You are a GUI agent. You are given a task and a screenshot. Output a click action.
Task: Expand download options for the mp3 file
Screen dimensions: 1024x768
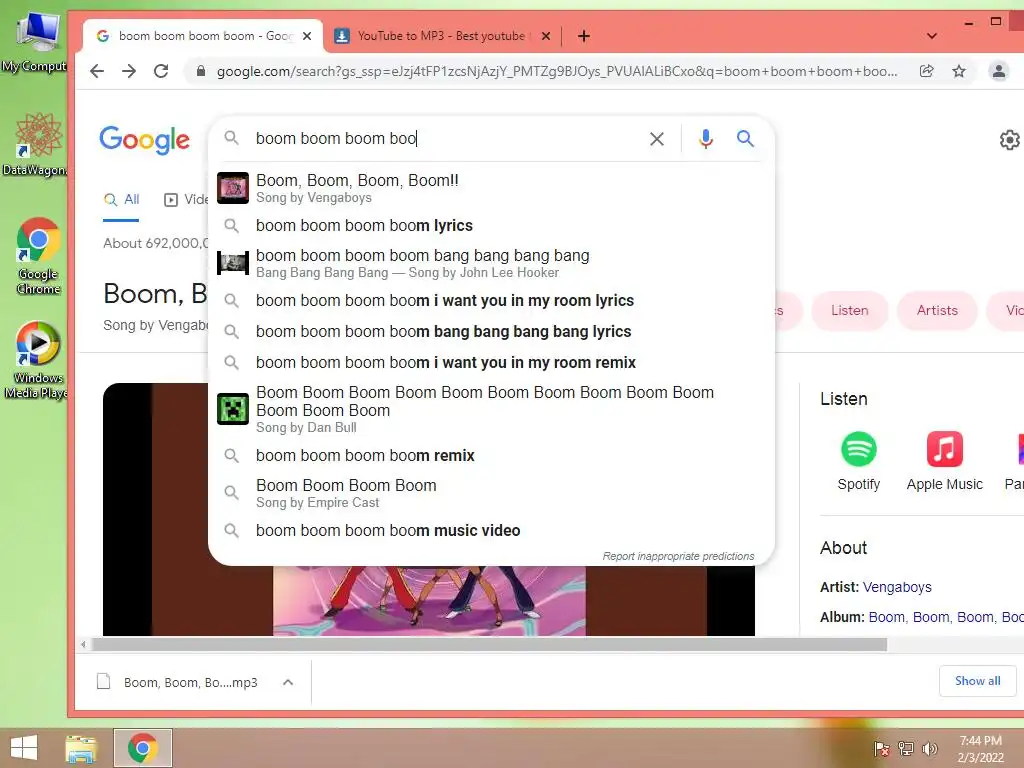click(x=288, y=682)
